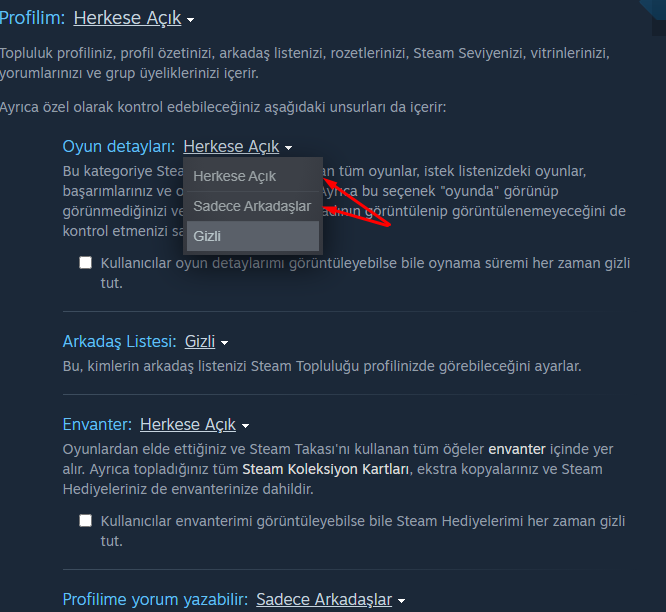Open the Envanter 'Herkese Açık' dropdown
The image size is (666, 612).
[188, 424]
